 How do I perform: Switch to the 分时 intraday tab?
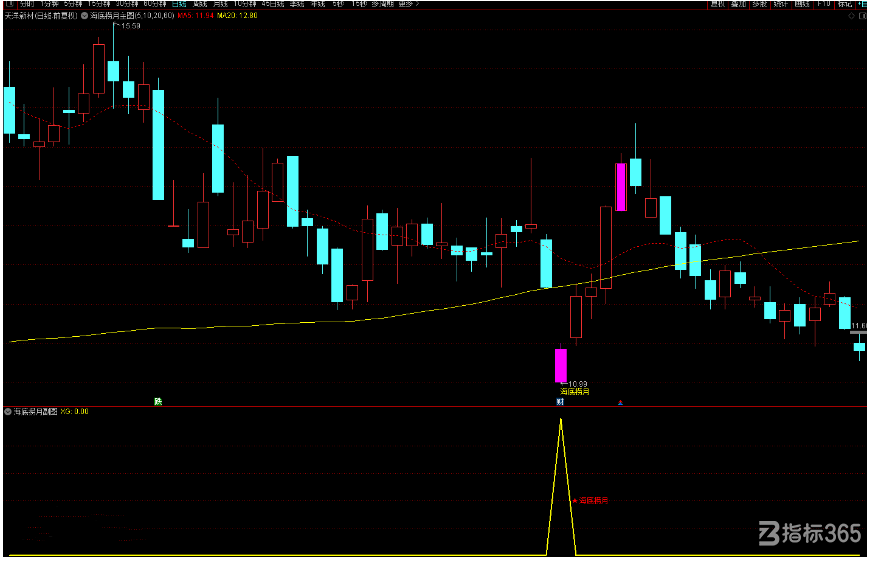pos(28,4)
